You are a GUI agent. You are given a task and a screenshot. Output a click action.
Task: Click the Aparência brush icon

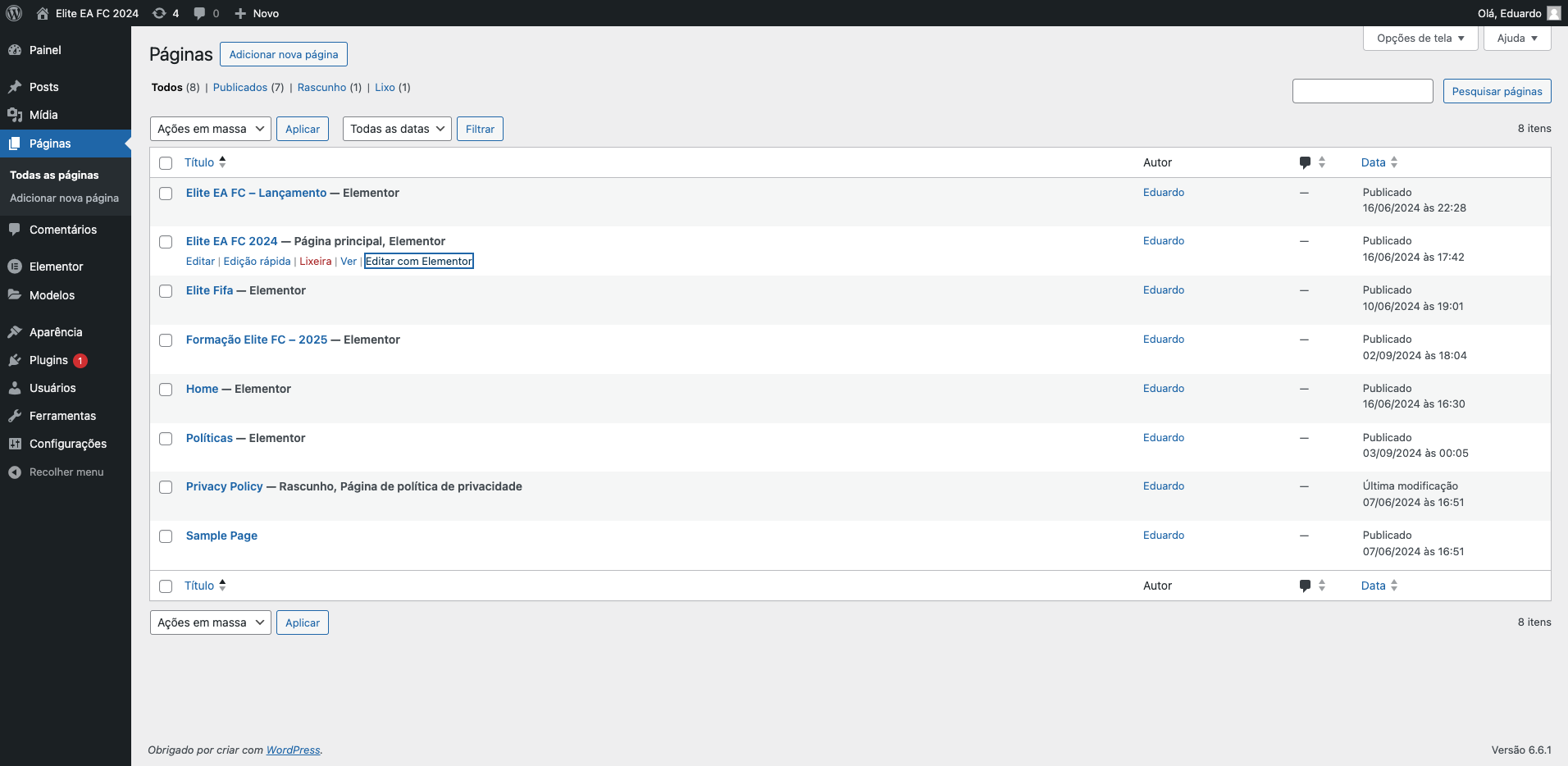coord(15,332)
